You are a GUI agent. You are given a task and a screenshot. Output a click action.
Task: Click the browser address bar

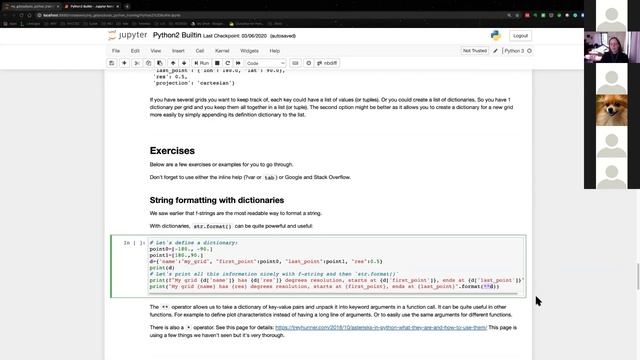tap(269, 15)
